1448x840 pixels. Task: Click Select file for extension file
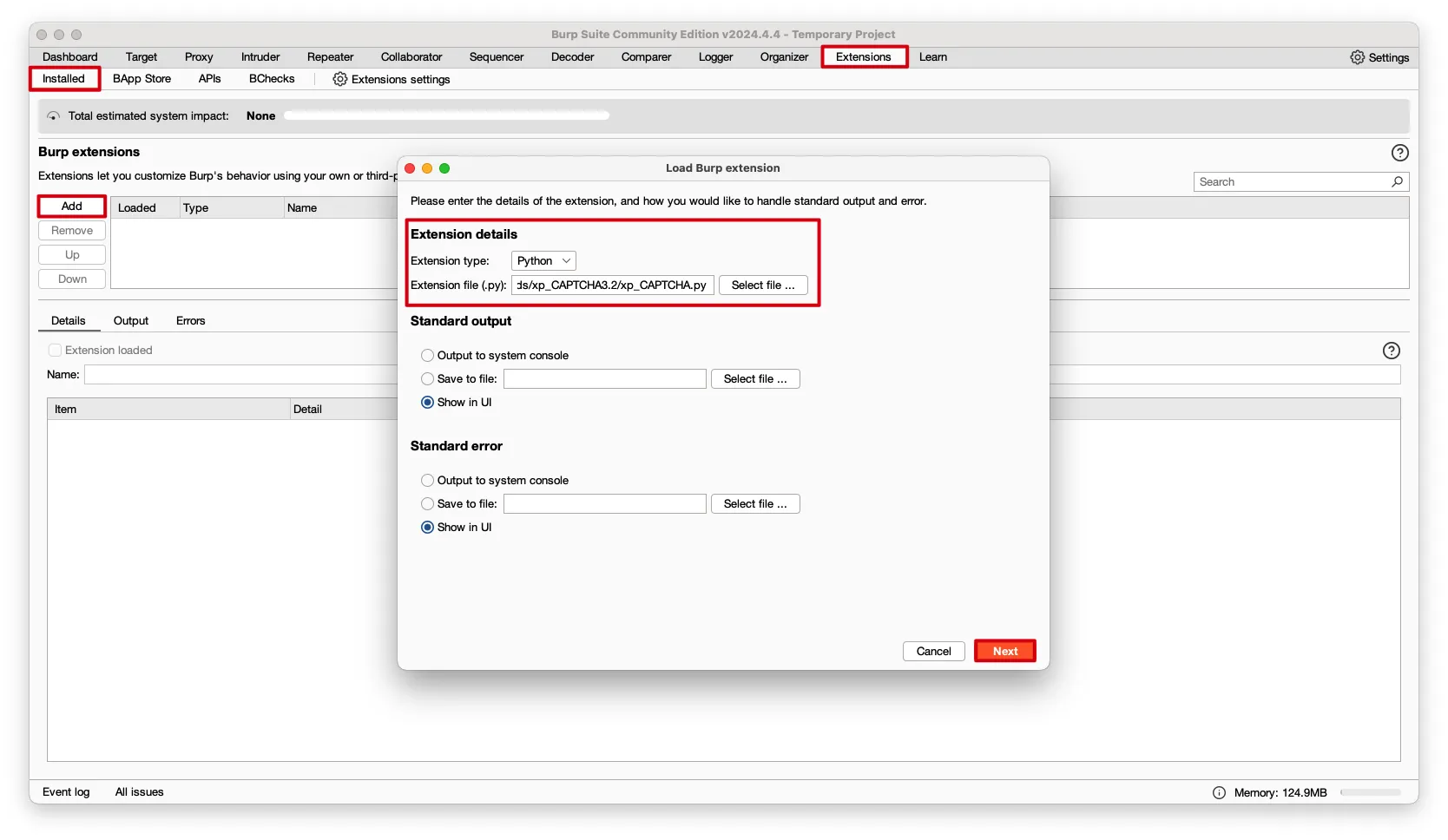click(x=763, y=285)
